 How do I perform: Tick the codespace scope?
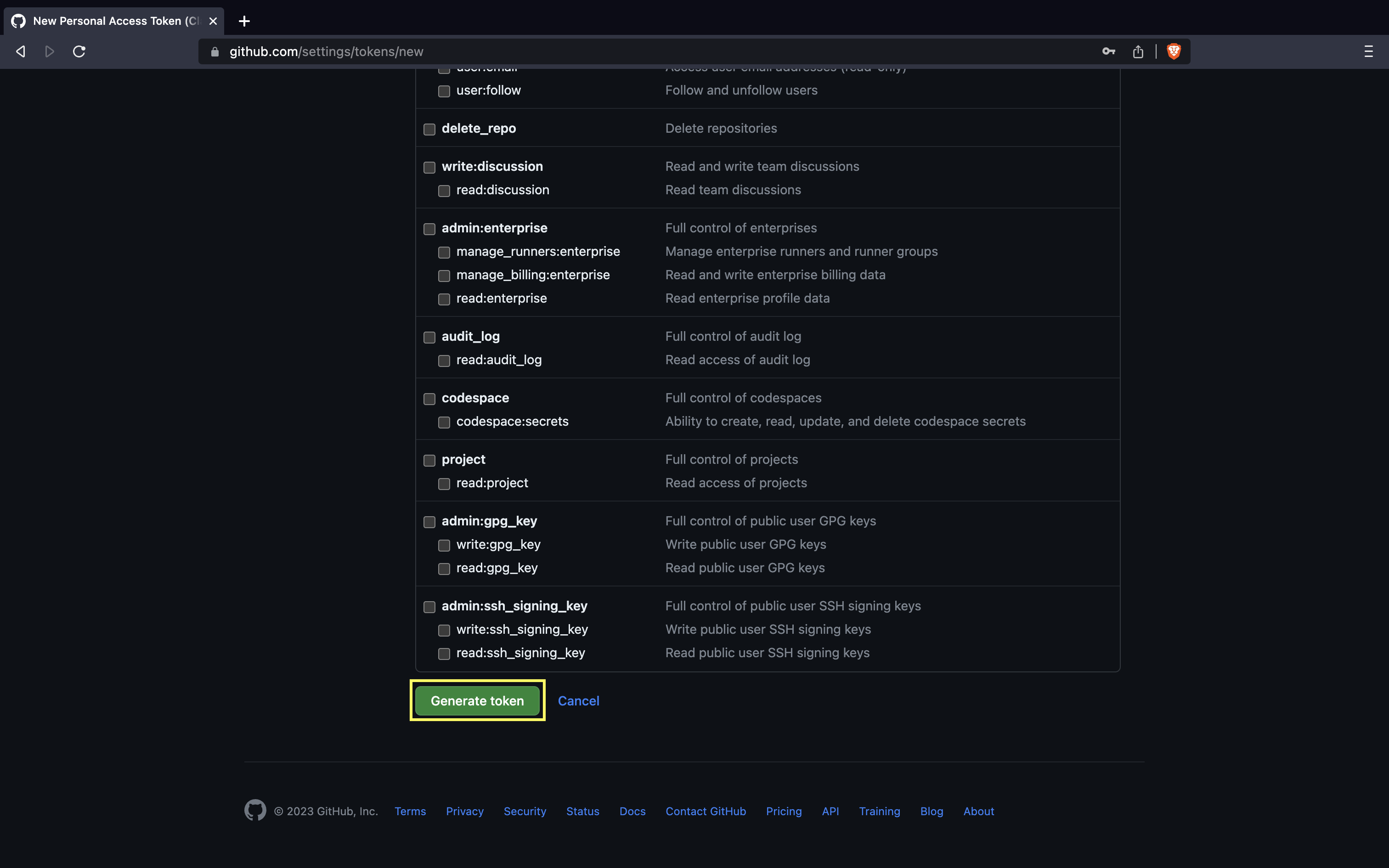click(x=429, y=399)
